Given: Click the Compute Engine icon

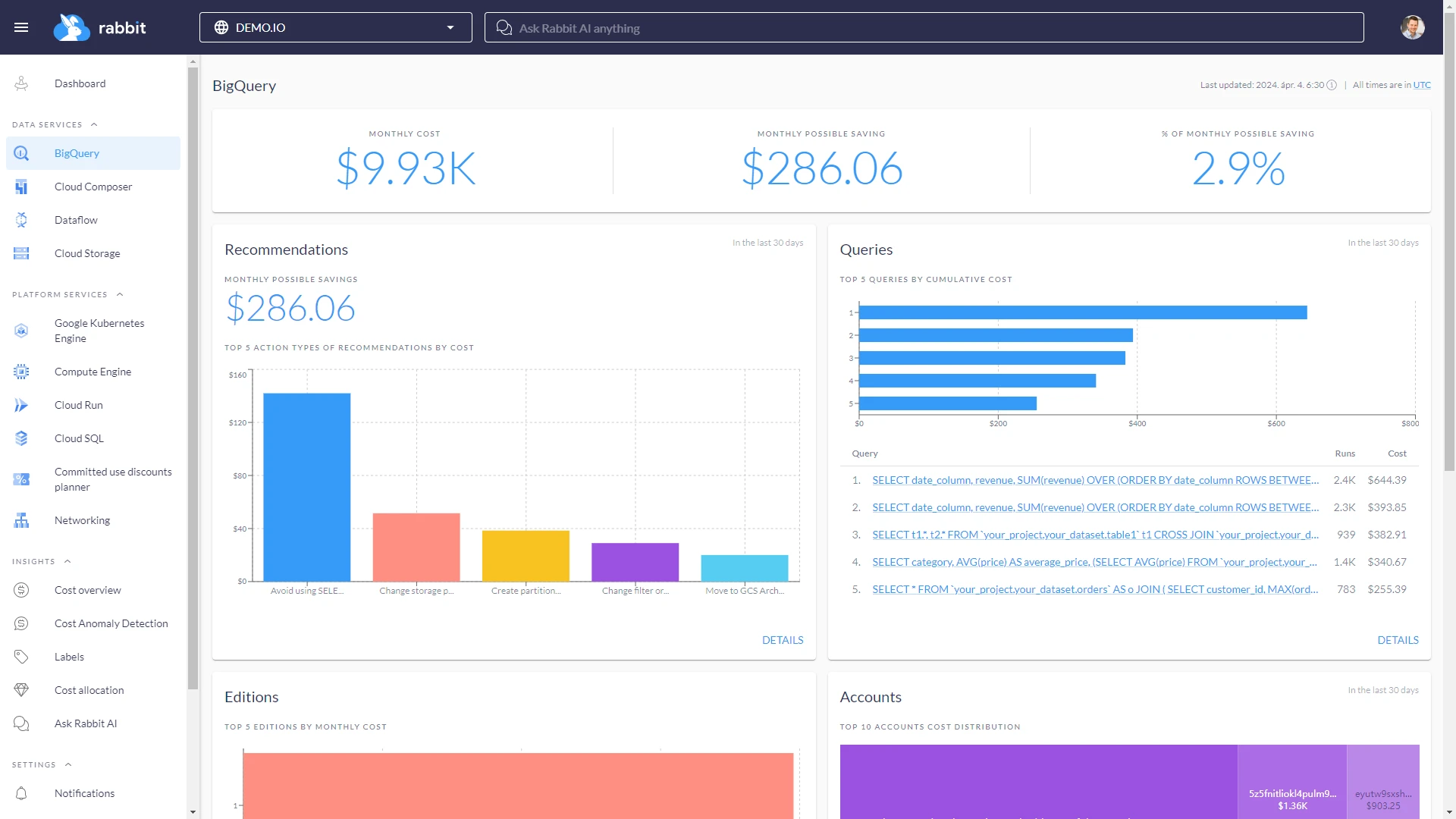Looking at the screenshot, I should click(x=21, y=372).
